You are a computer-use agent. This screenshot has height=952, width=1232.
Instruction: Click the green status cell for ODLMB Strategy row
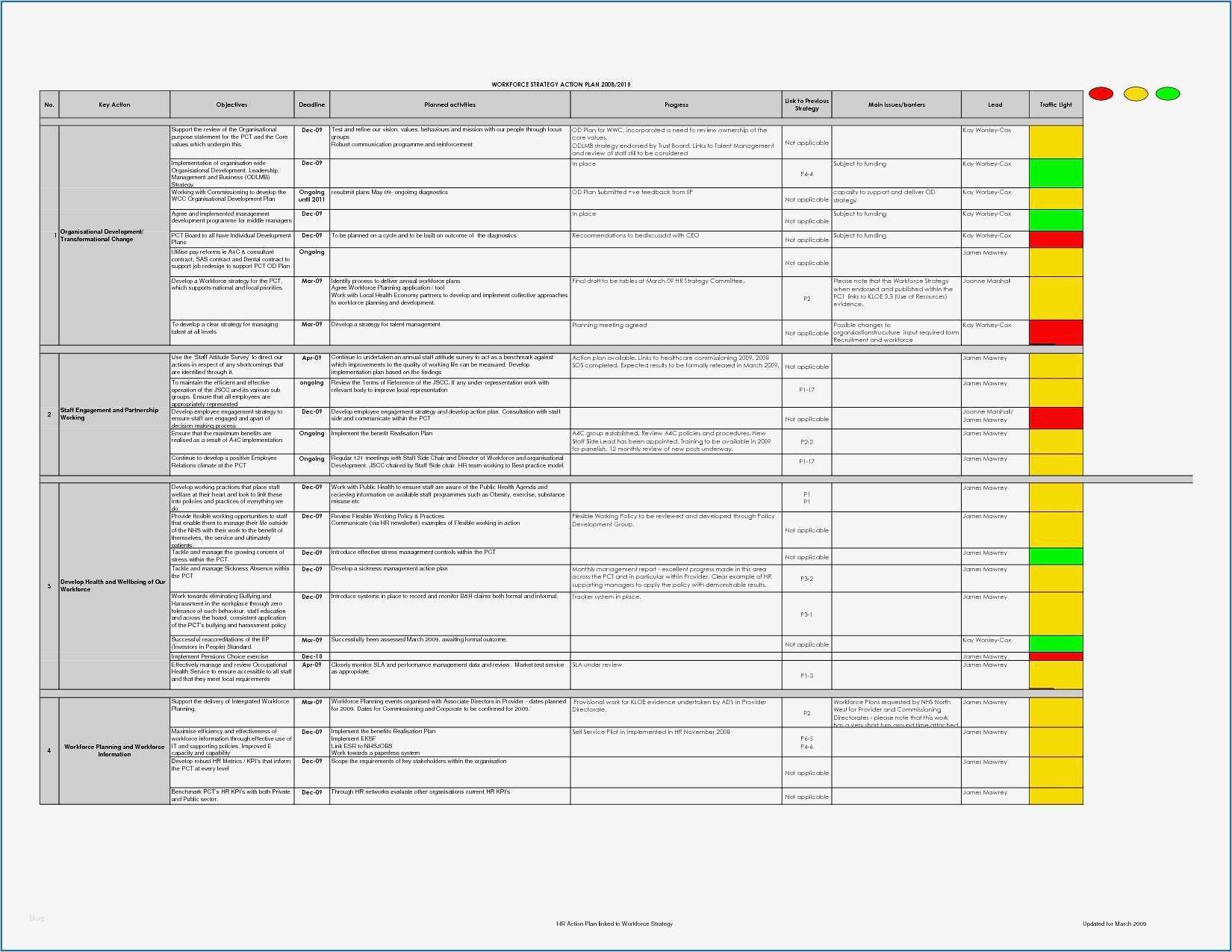coord(1055,172)
